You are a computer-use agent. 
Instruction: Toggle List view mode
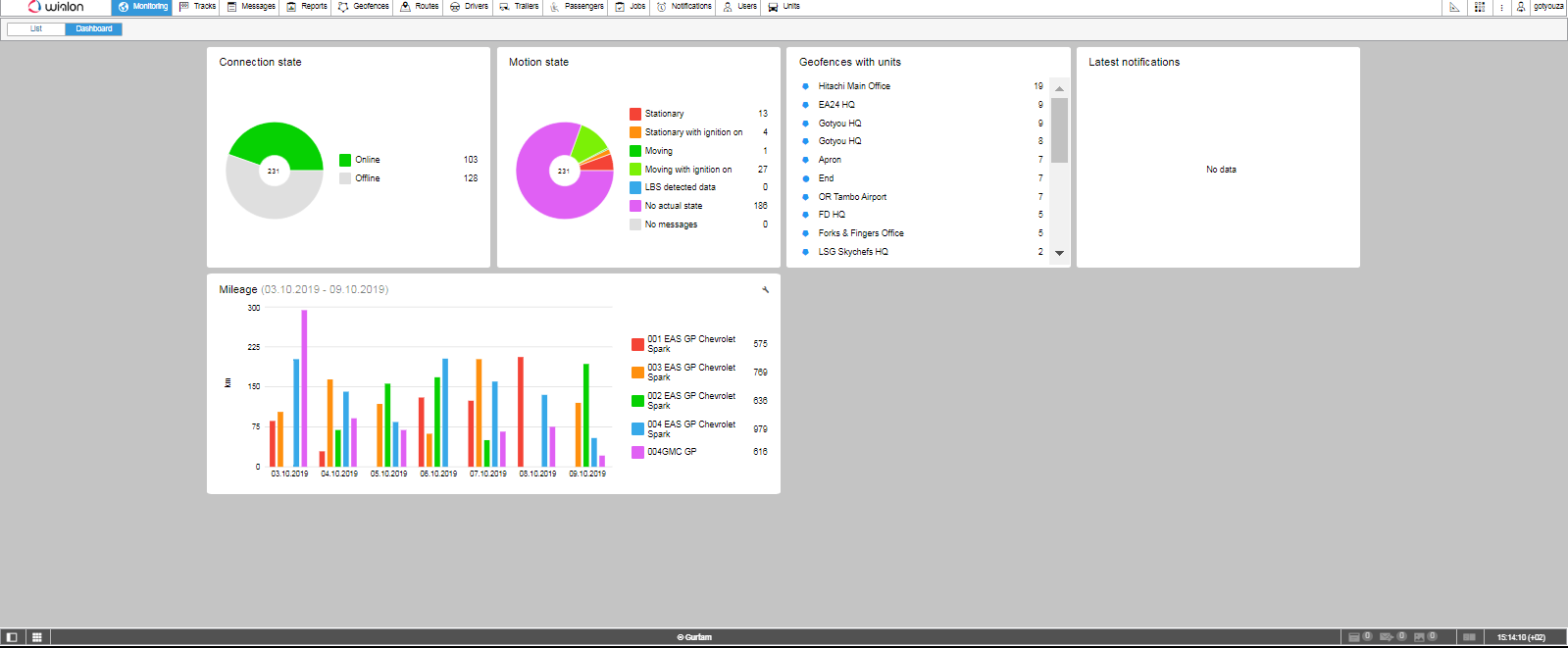pyautogui.click(x=36, y=28)
